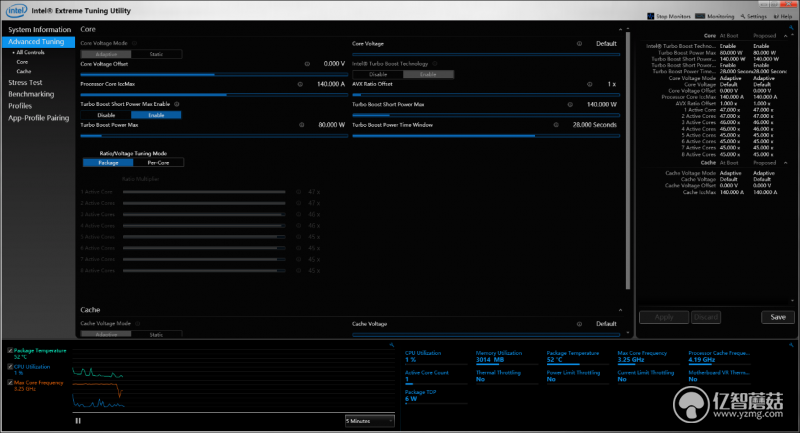Image resolution: width=800 pixels, height=433 pixels.
Task: Click info icon for Turbo Boost Power Time Window
Action: (x=556, y=124)
